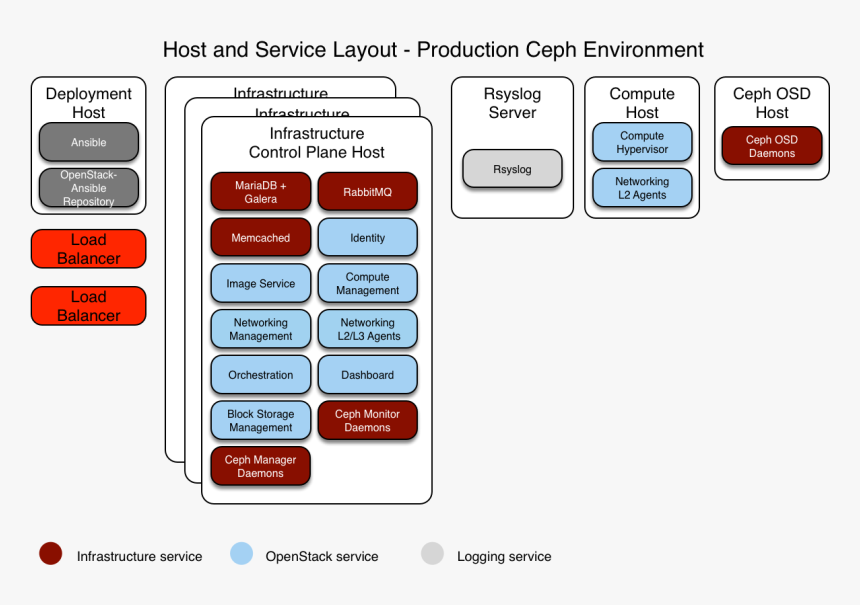Switch to the Compute Host panel
Viewport: 860px width, 605px height.
point(641,103)
